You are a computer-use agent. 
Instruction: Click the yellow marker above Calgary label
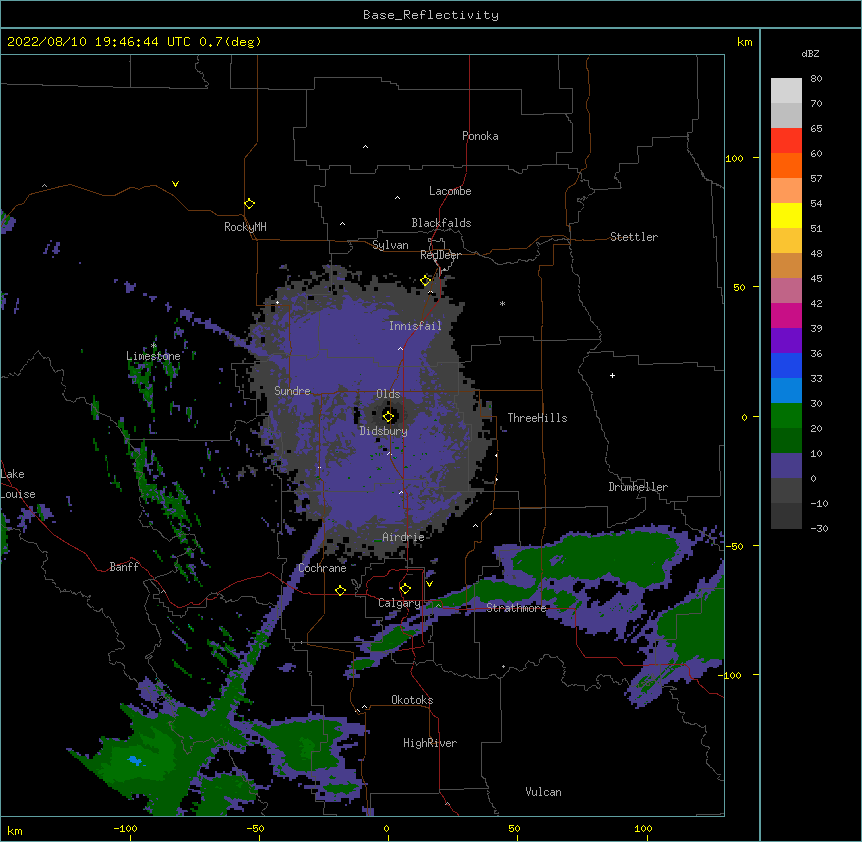pyautogui.click(x=405, y=589)
